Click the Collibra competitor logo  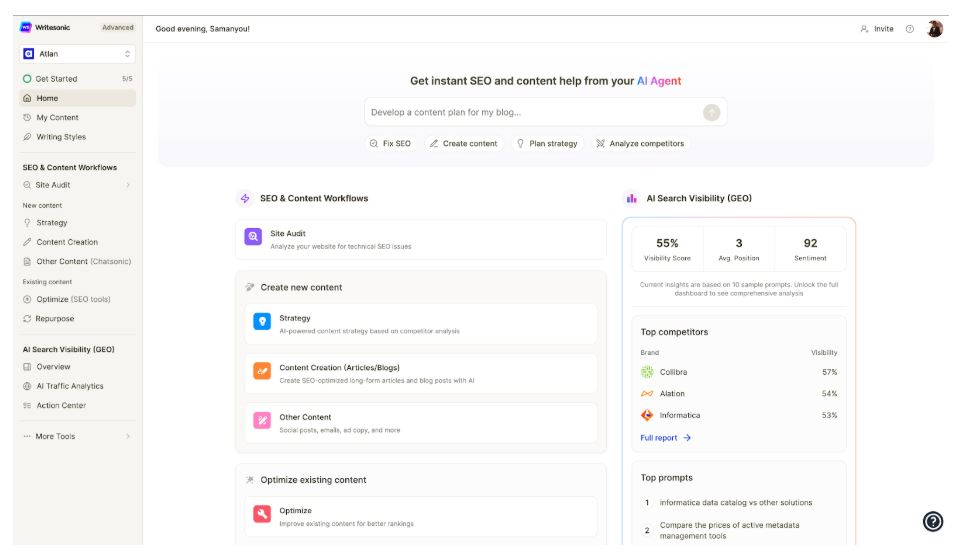[647, 372]
